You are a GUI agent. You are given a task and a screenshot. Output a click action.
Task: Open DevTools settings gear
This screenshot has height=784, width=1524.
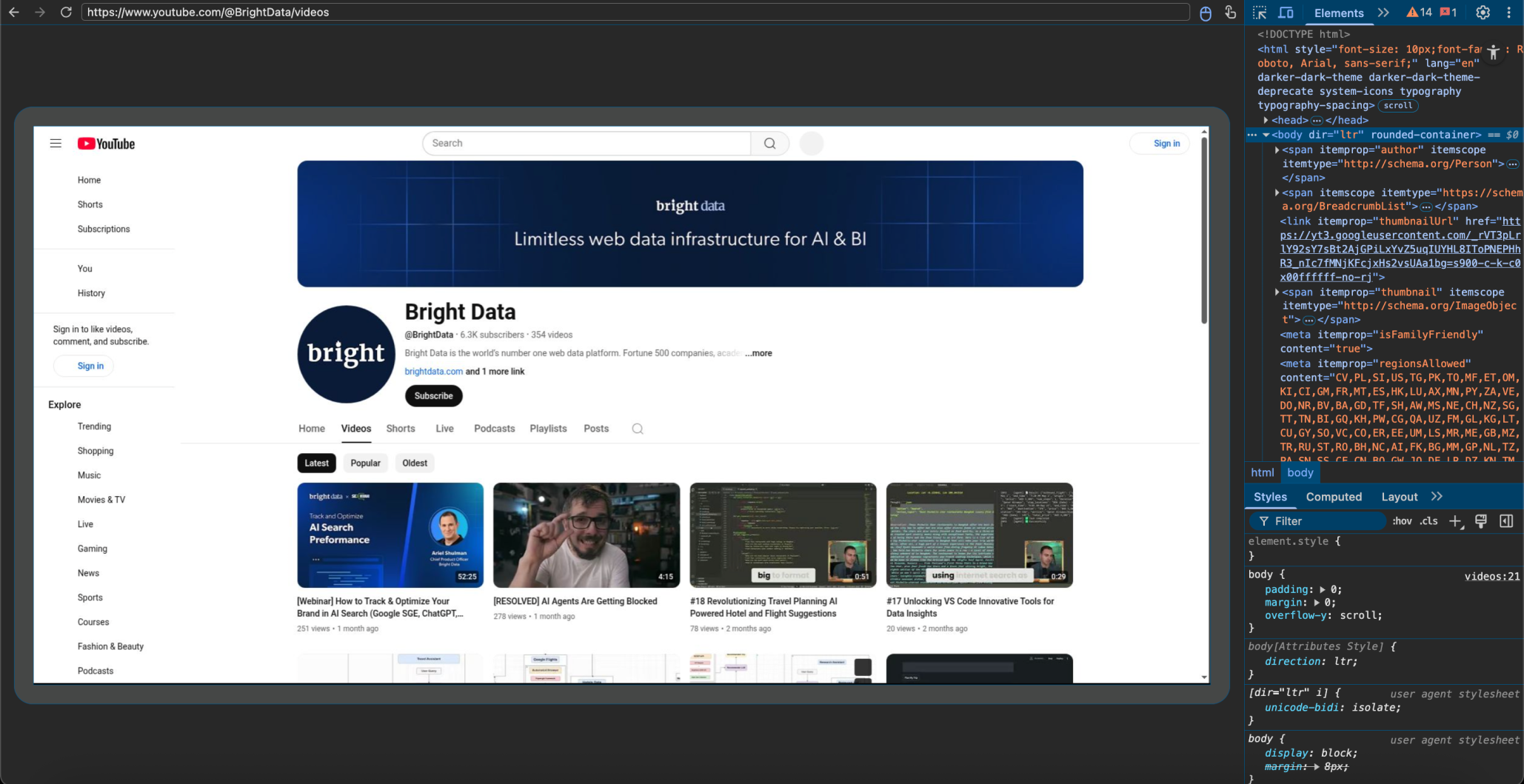(x=1482, y=13)
